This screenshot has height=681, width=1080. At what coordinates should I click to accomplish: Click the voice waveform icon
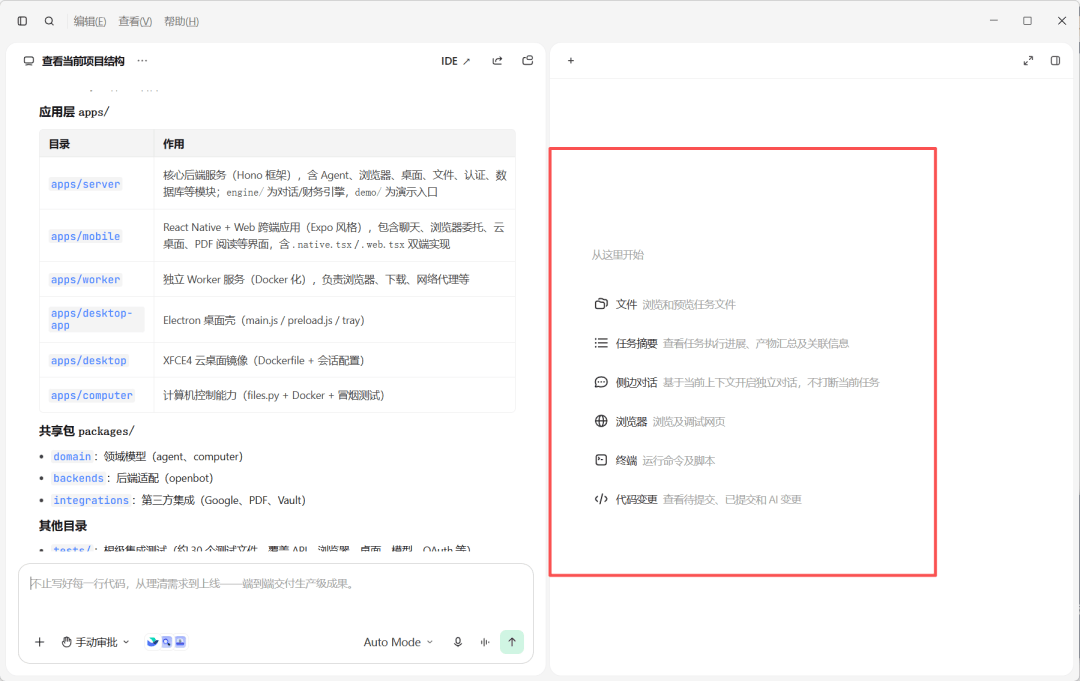485,642
